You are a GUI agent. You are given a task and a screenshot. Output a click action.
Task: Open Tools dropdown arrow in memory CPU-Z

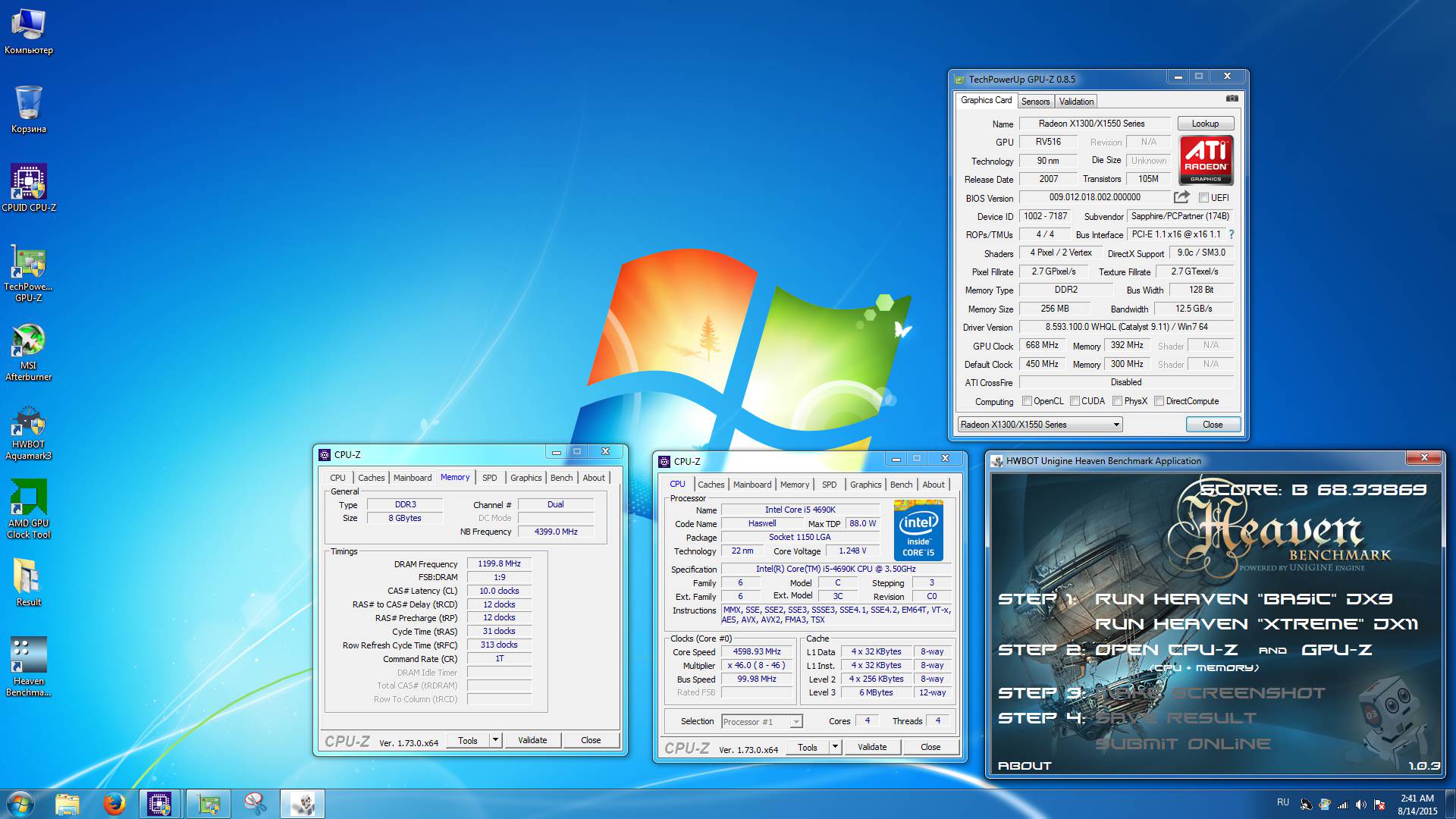[x=495, y=740]
